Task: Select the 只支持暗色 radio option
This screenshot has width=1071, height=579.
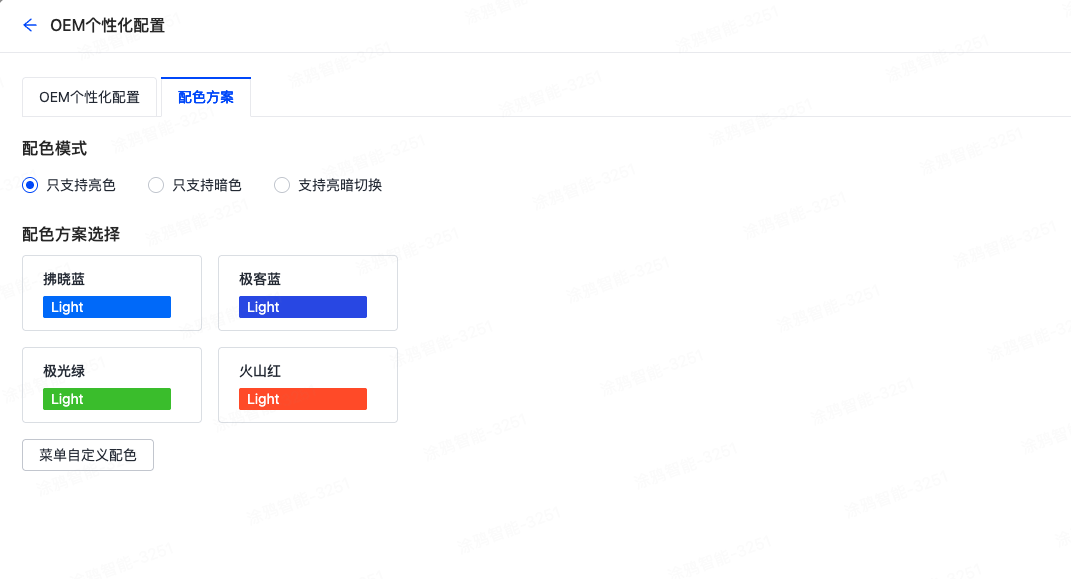Action: click(x=156, y=185)
